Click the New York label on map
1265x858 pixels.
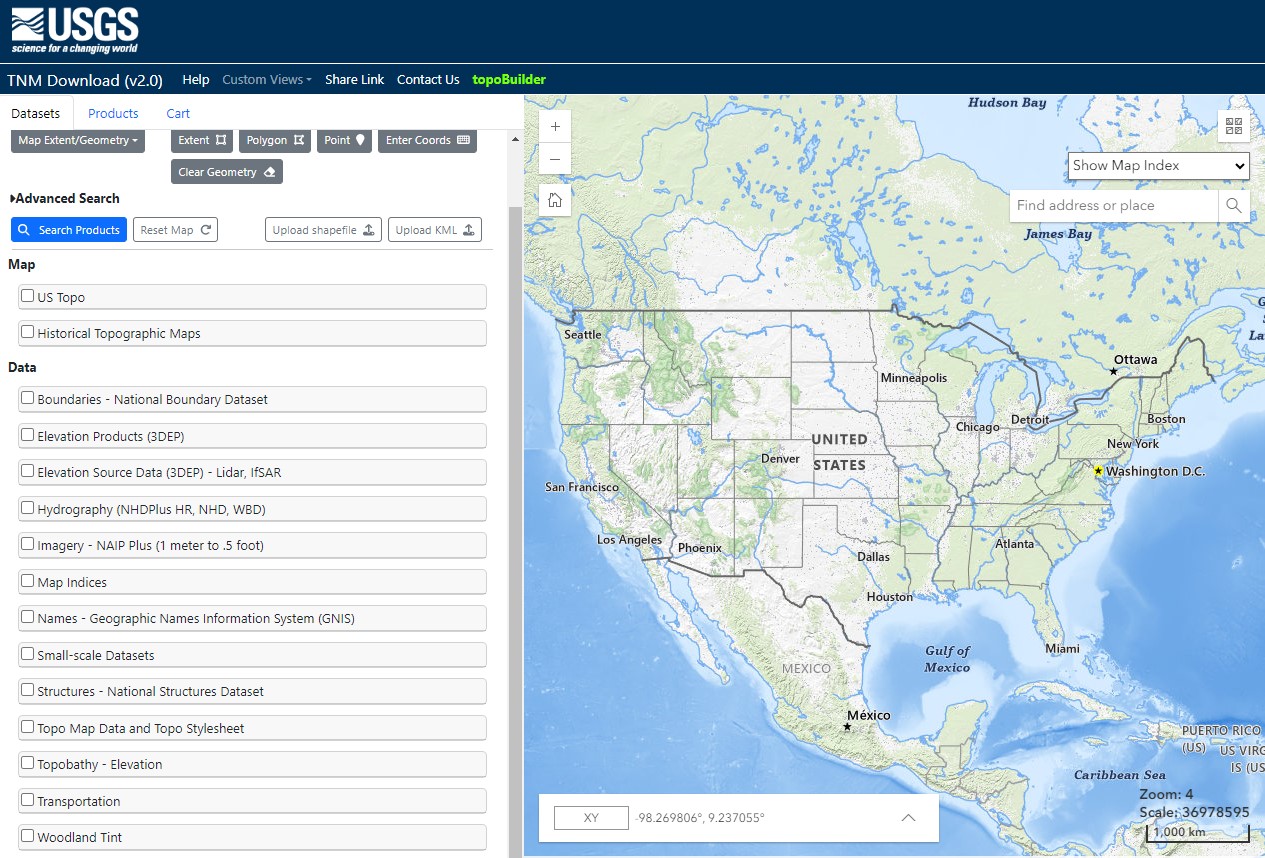pyautogui.click(x=1133, y=443)
